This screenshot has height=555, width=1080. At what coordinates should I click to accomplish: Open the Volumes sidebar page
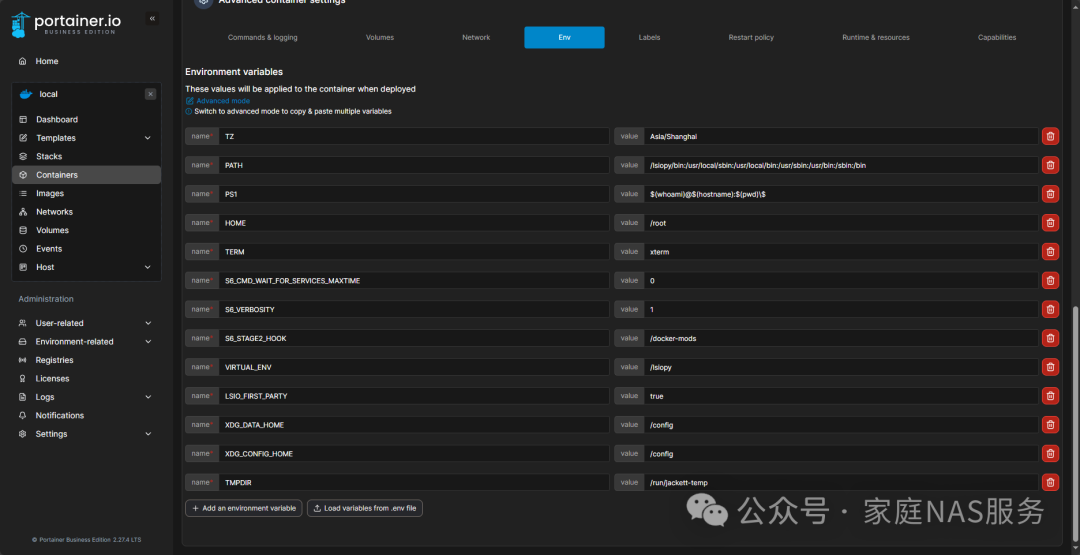(52, 231)
